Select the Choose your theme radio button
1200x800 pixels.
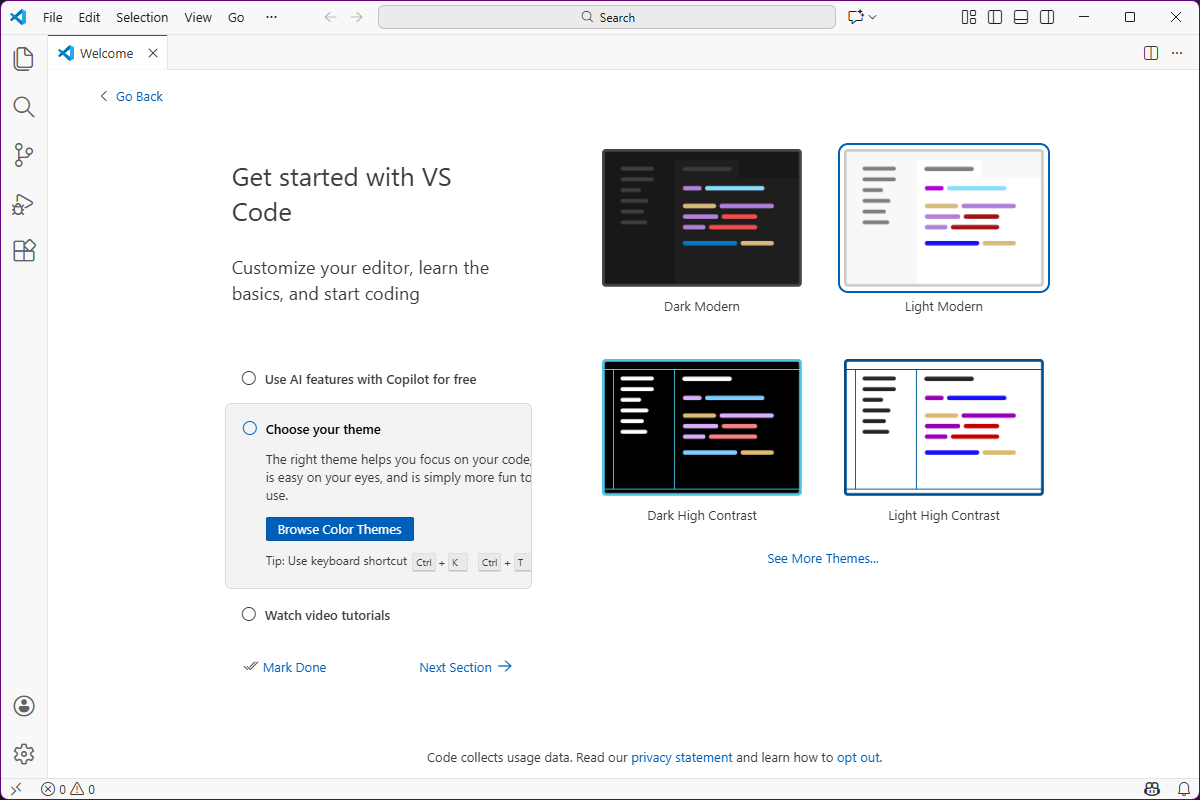249,427
